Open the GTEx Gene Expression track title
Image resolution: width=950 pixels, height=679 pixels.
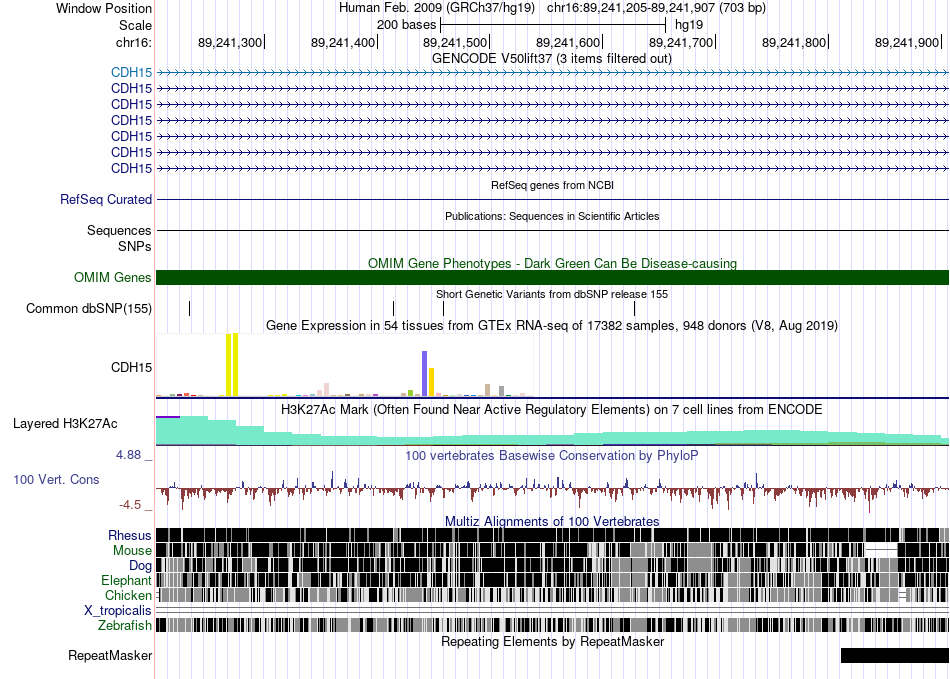point(552,326)
